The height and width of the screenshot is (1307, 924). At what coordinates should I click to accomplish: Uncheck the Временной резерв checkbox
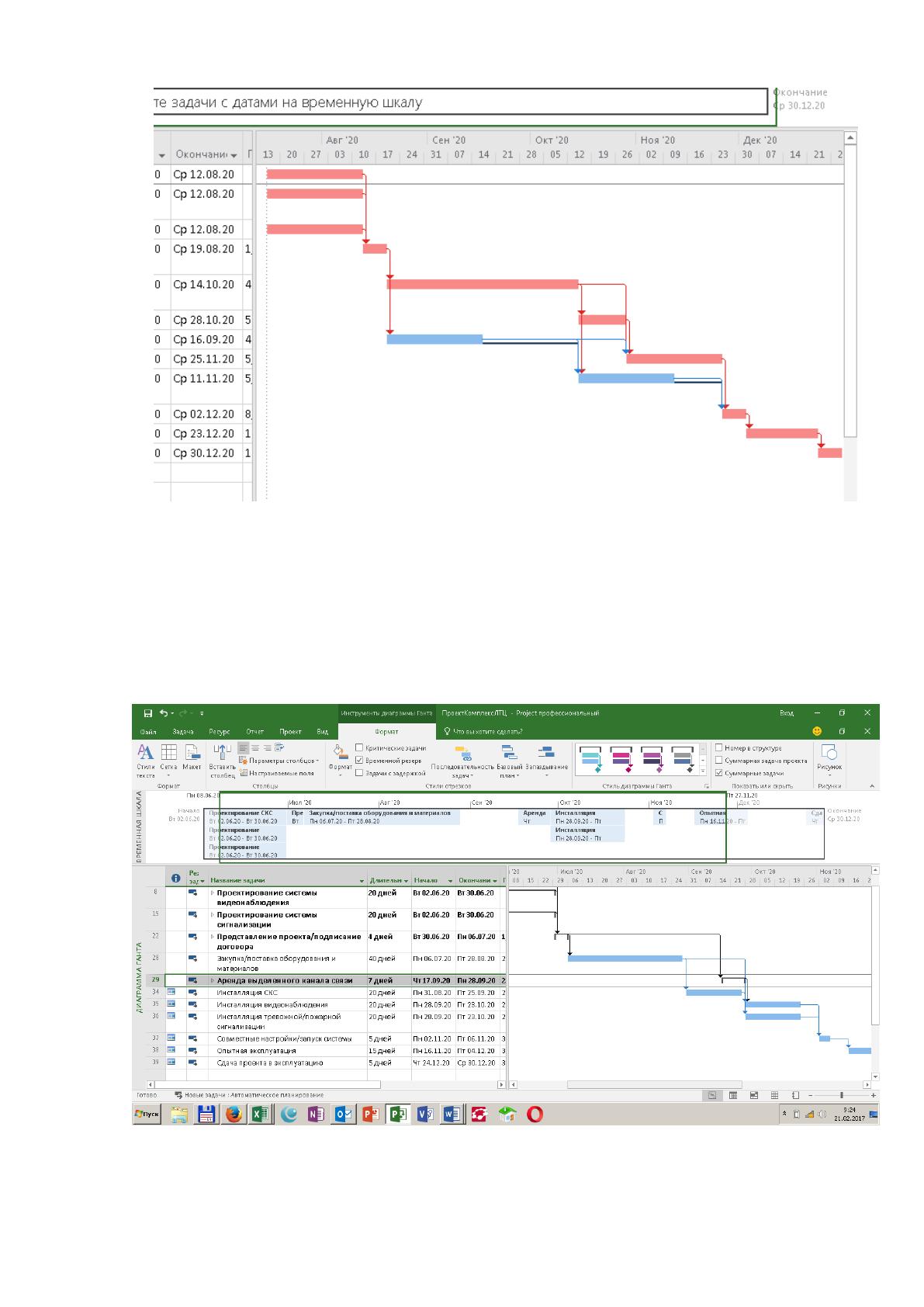[x=359, y=760]
